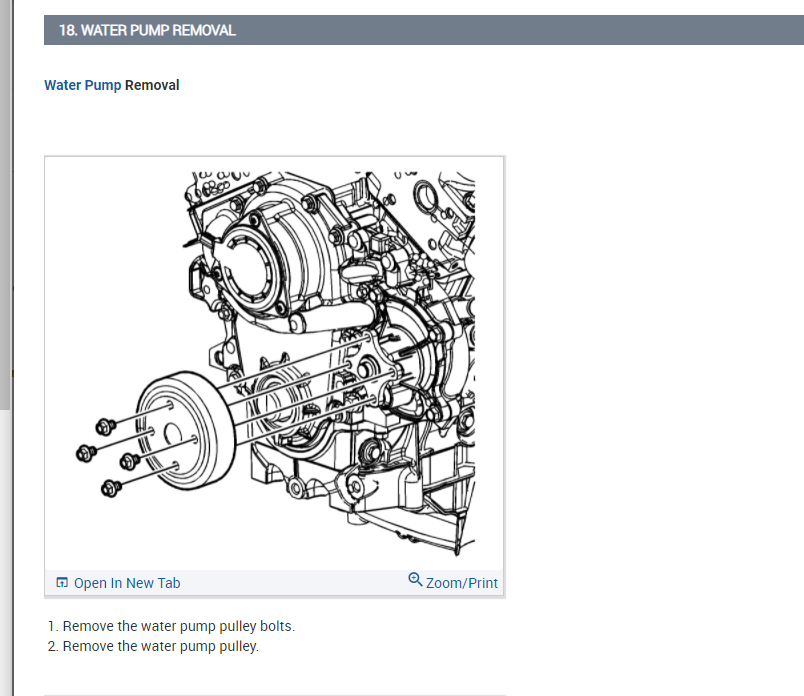Click the external-window icon before Open In New Tab
The image size is (804, 696).
point(62,582)
